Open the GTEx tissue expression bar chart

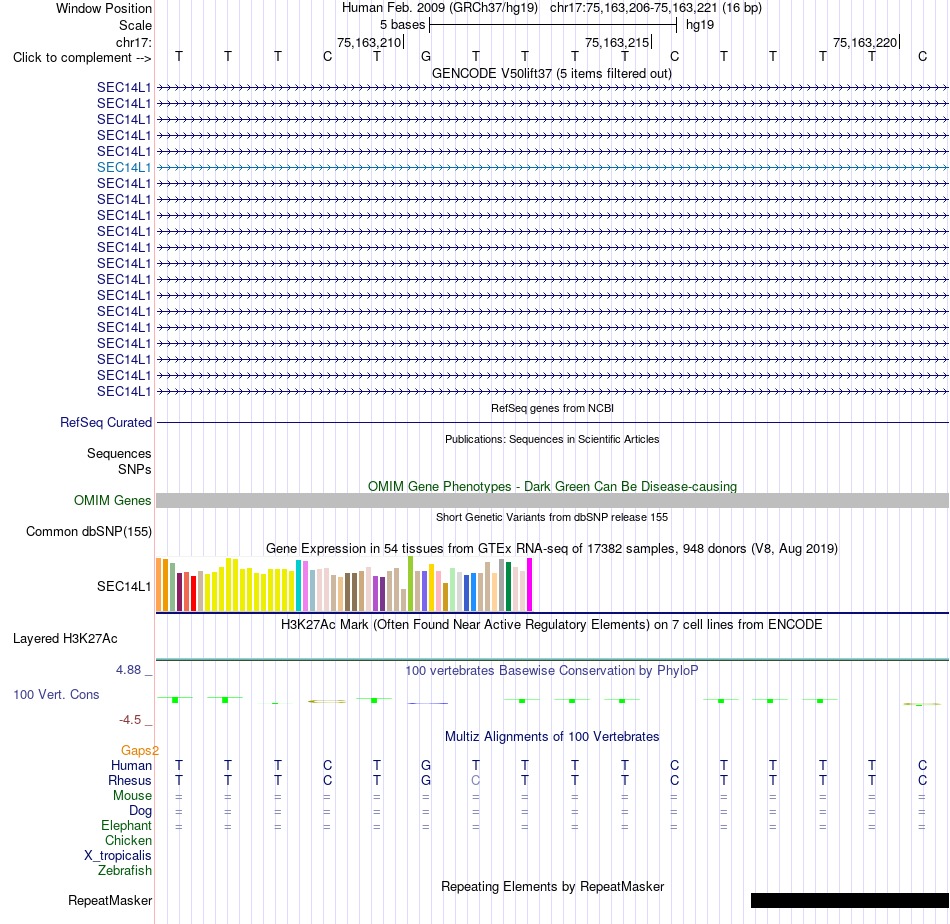click(344, 584)
